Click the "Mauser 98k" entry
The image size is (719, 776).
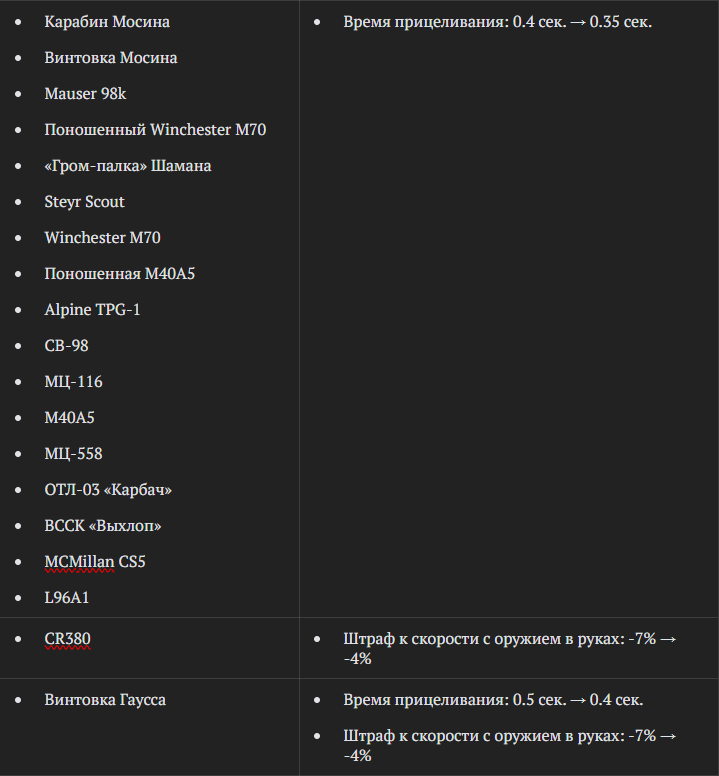click(85, 94)
